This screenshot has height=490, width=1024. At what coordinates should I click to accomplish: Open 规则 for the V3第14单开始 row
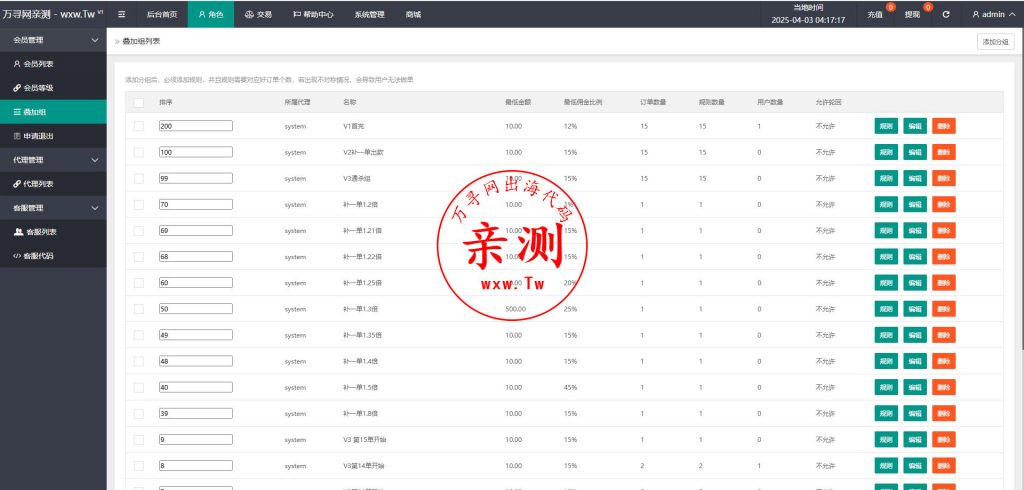(x=886, y=466)
